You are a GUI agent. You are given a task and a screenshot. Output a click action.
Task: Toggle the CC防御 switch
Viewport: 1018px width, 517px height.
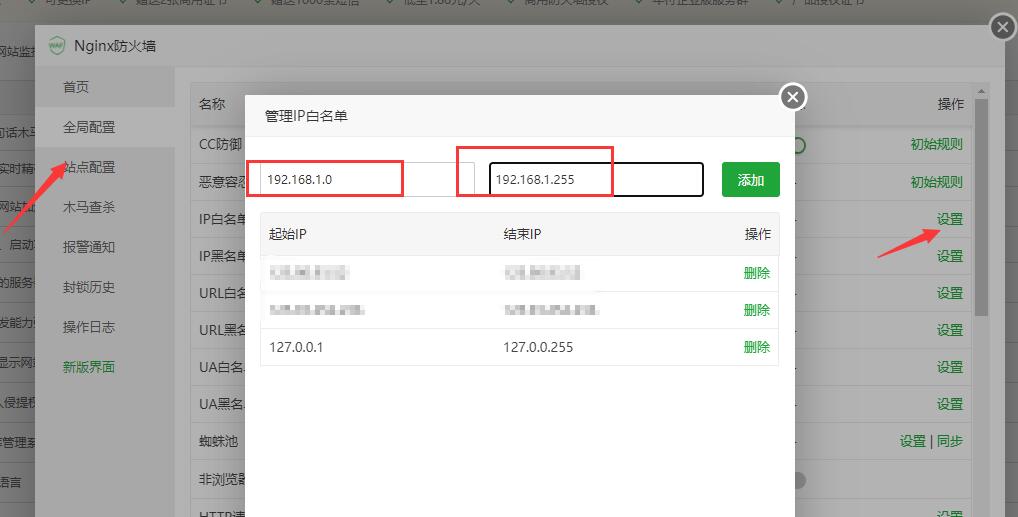point(799,145)
